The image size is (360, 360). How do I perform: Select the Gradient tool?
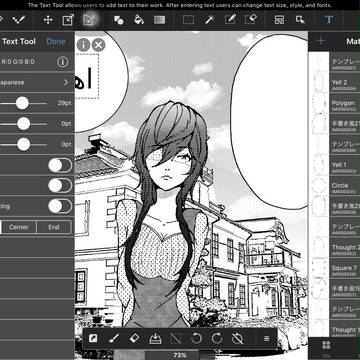click(x=159, y=20)
